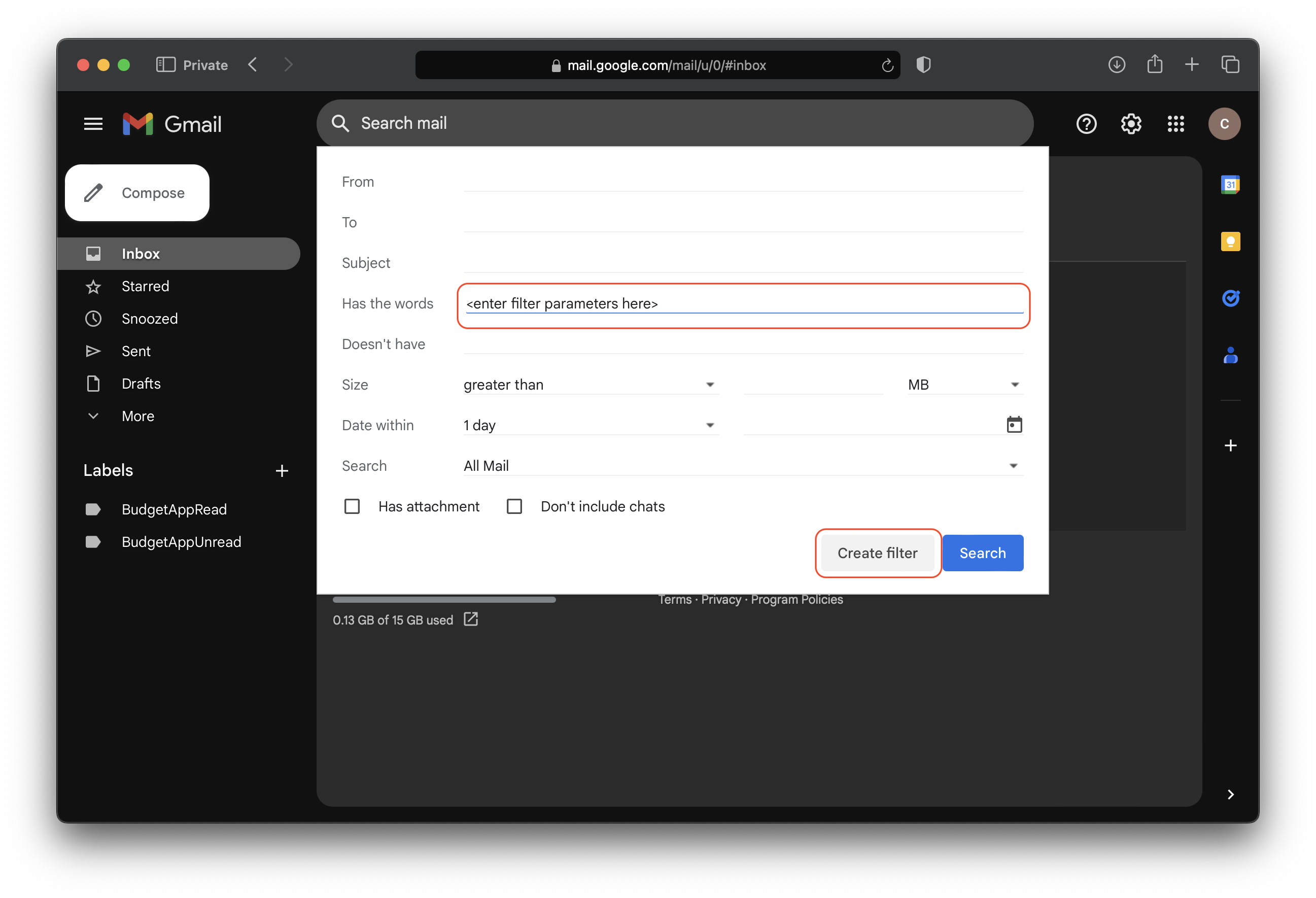Click the support question mark icon
Screen dimensions: 1316x898
coord(1086,123)
